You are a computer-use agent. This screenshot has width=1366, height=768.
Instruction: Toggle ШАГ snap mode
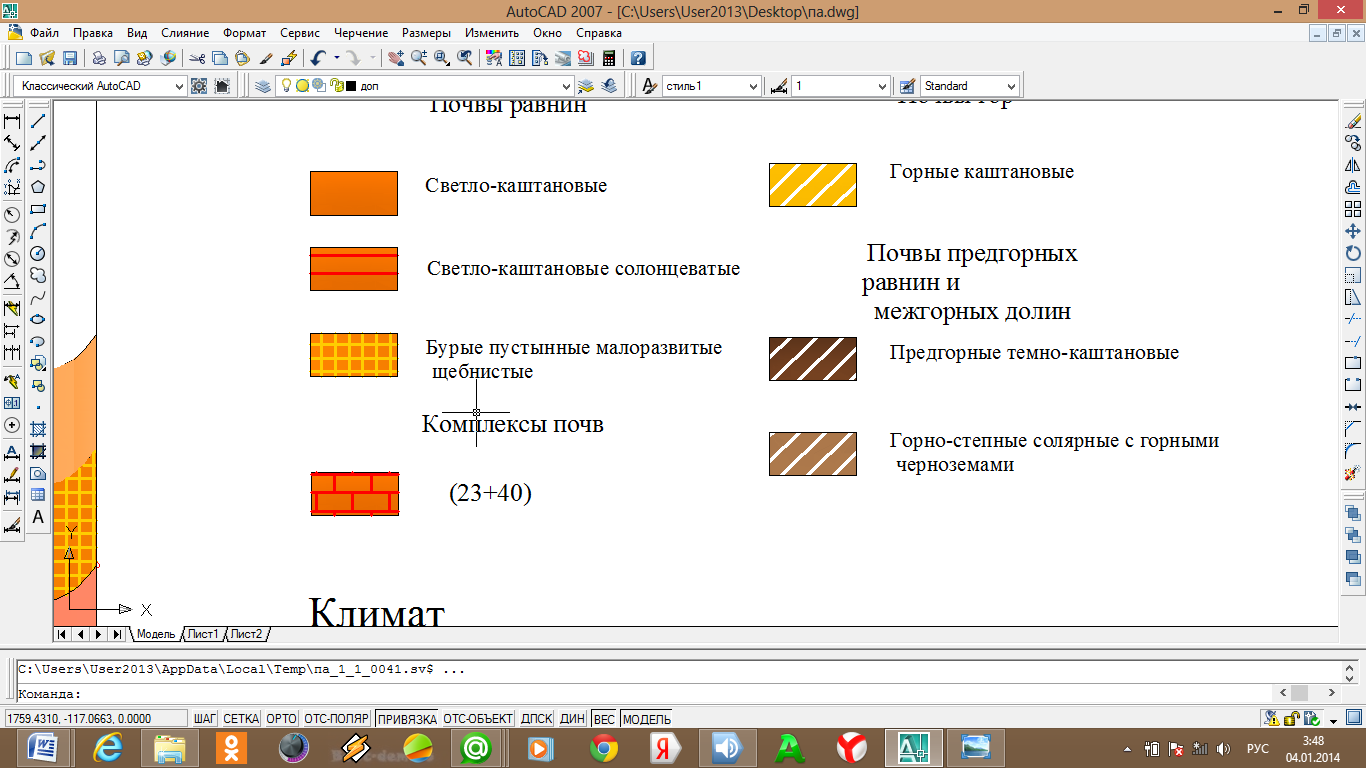coord(205,718)
